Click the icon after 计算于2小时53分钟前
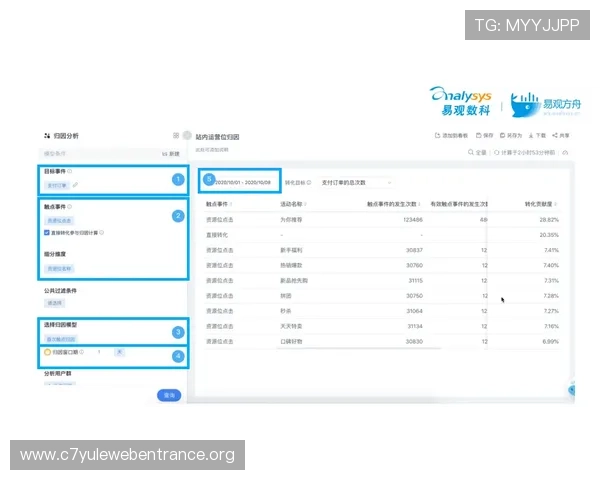 [565, 152]
